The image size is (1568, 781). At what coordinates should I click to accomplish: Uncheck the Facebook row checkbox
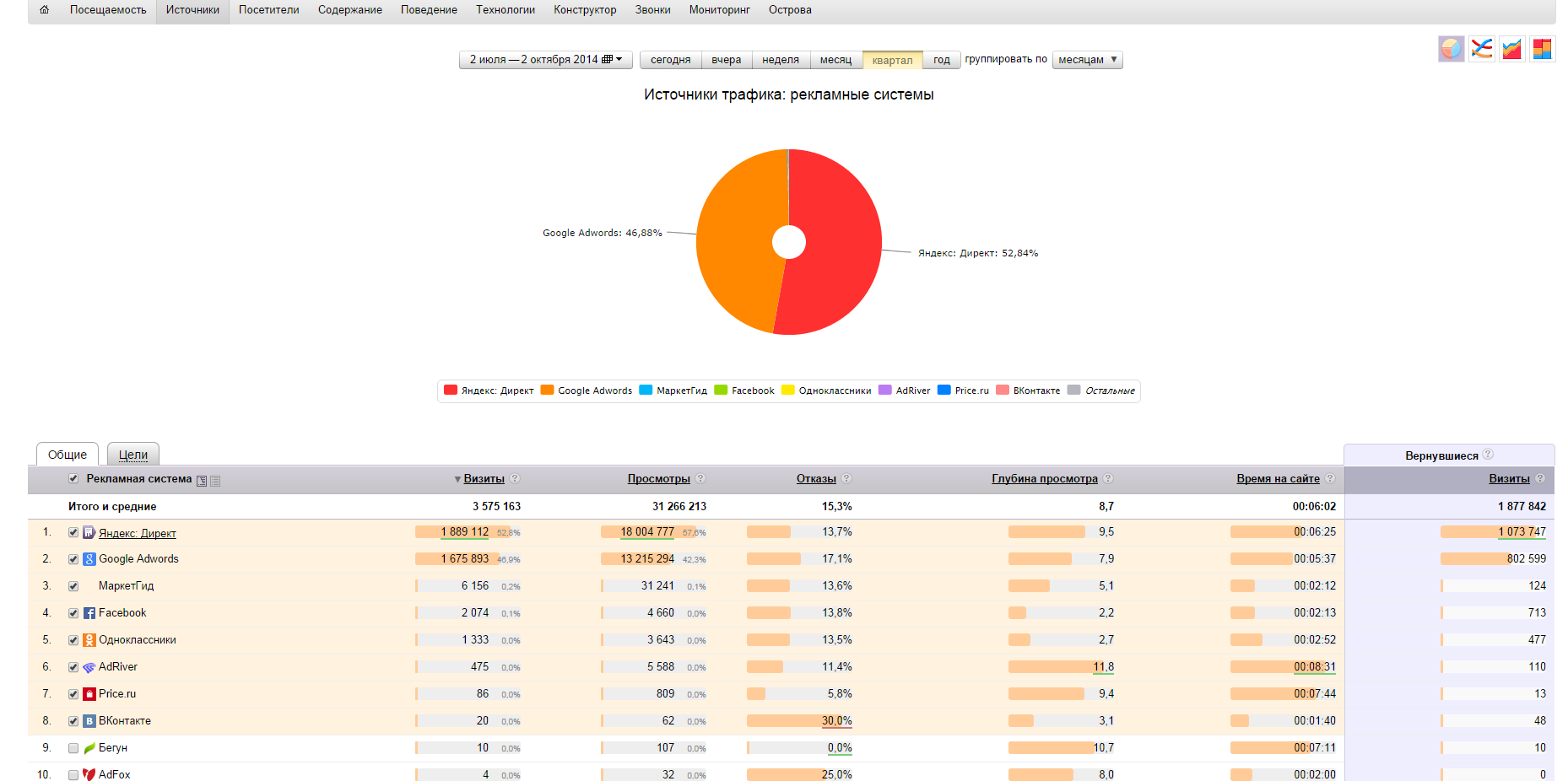coord(73,613)
